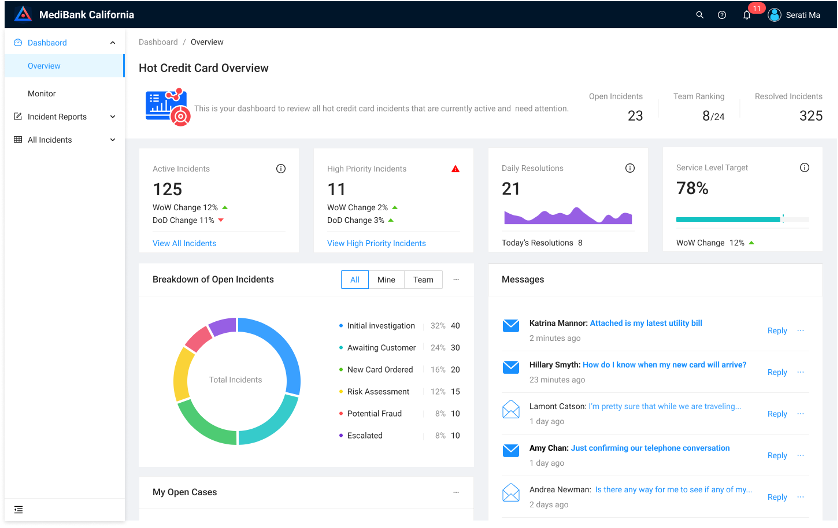Click the collapse sidebar icon at bottom left
Screen dimensions: 838x528
click(18, 509)
